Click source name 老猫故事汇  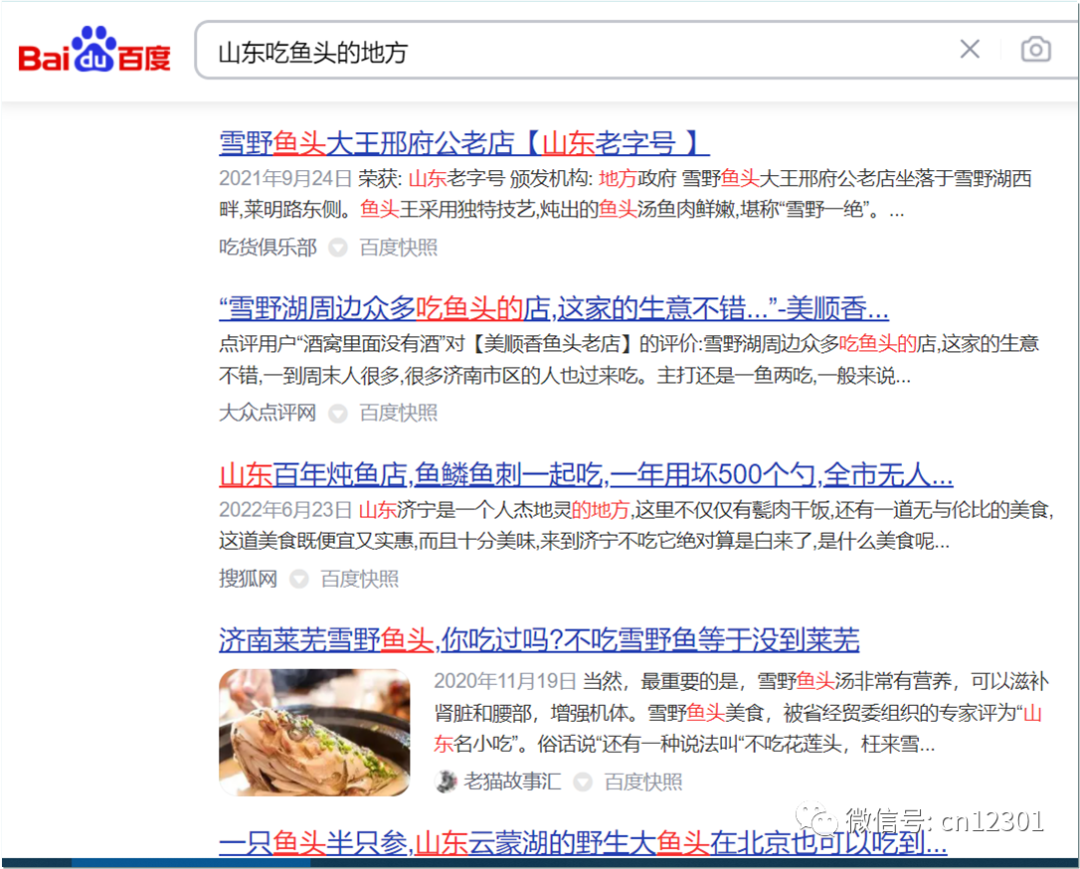512,782
